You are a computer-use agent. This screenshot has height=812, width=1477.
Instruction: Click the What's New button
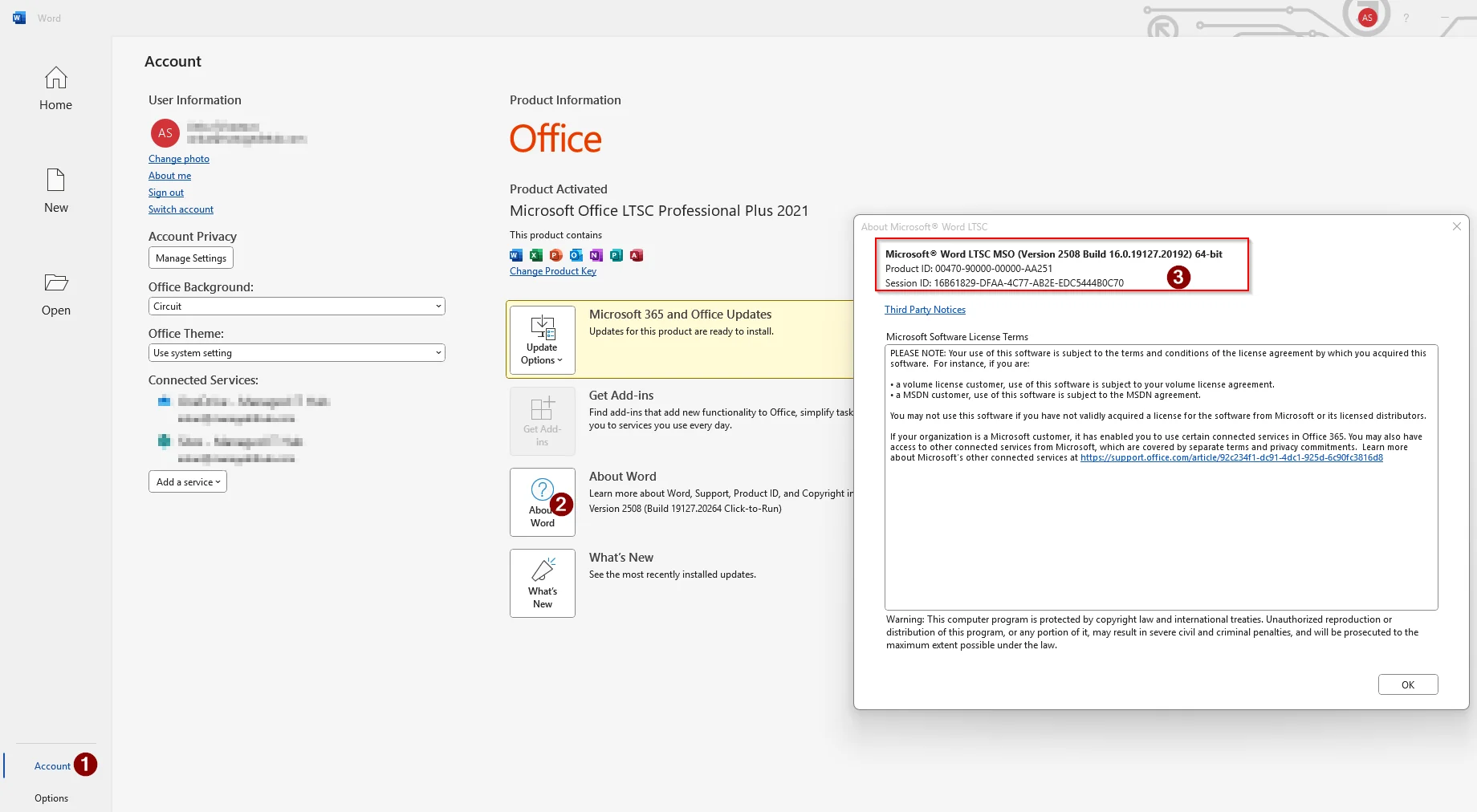pos(543,583)
